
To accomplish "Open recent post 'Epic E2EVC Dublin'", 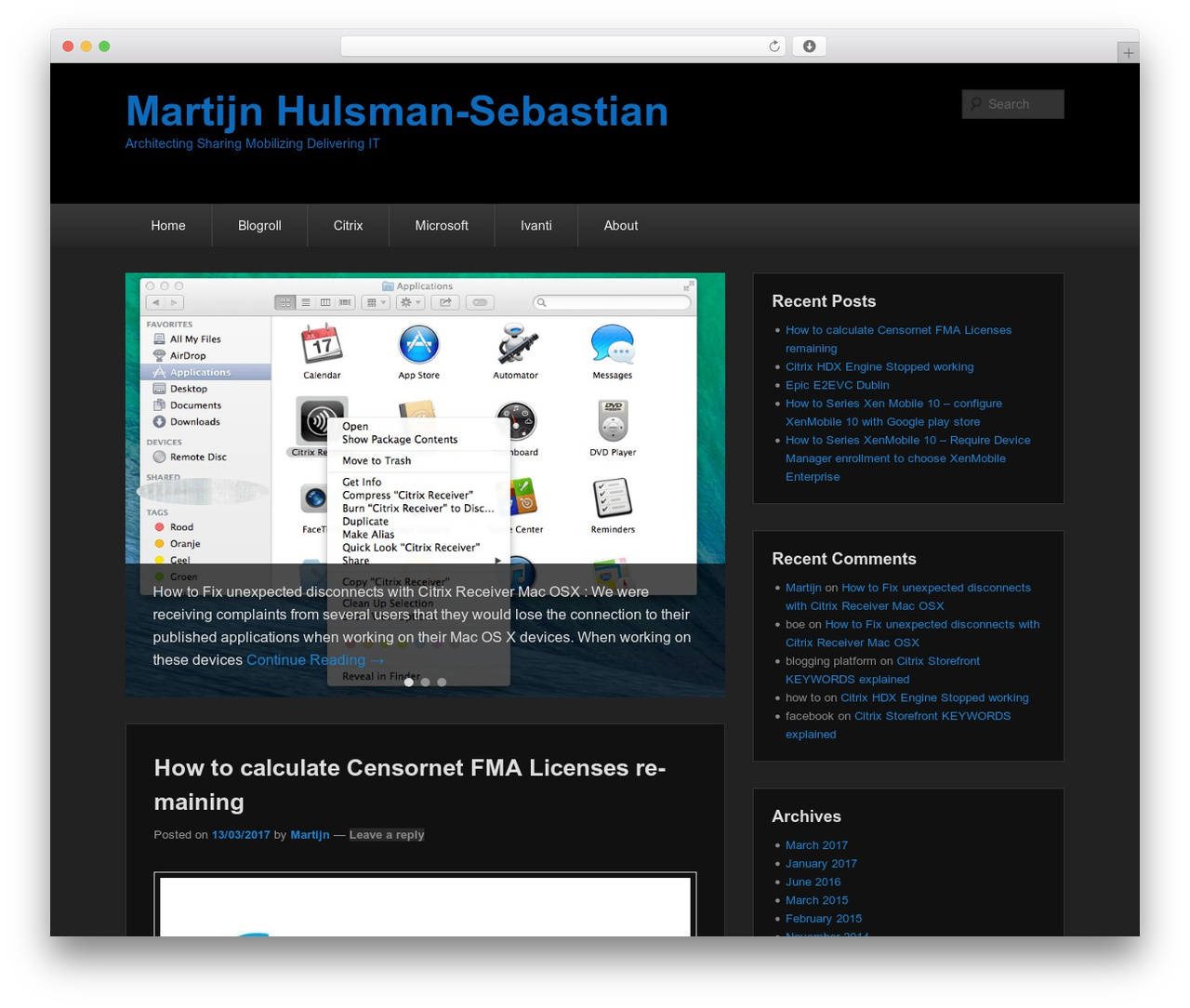I will [838, 385].
